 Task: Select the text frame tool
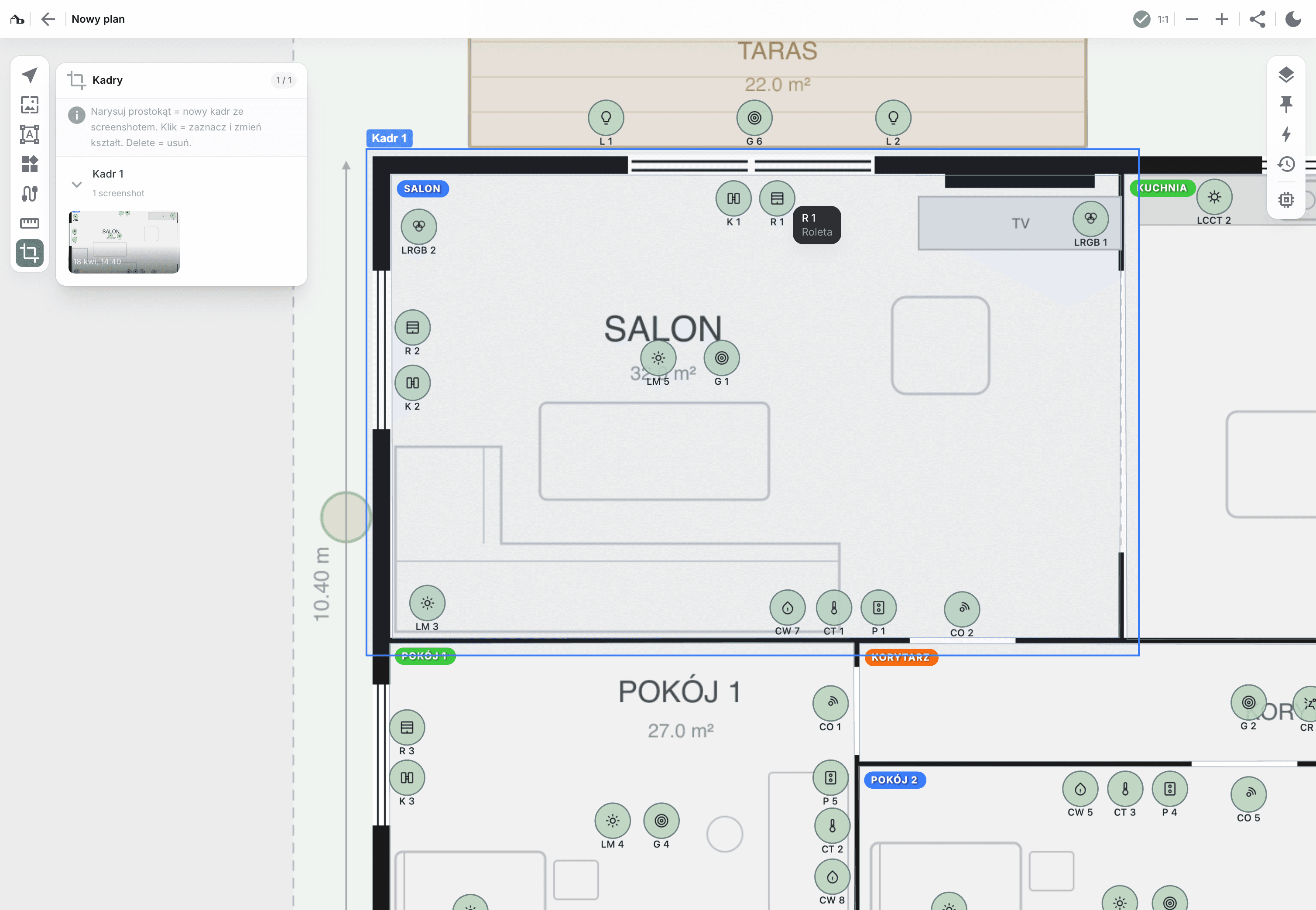(x=30, y=134)
